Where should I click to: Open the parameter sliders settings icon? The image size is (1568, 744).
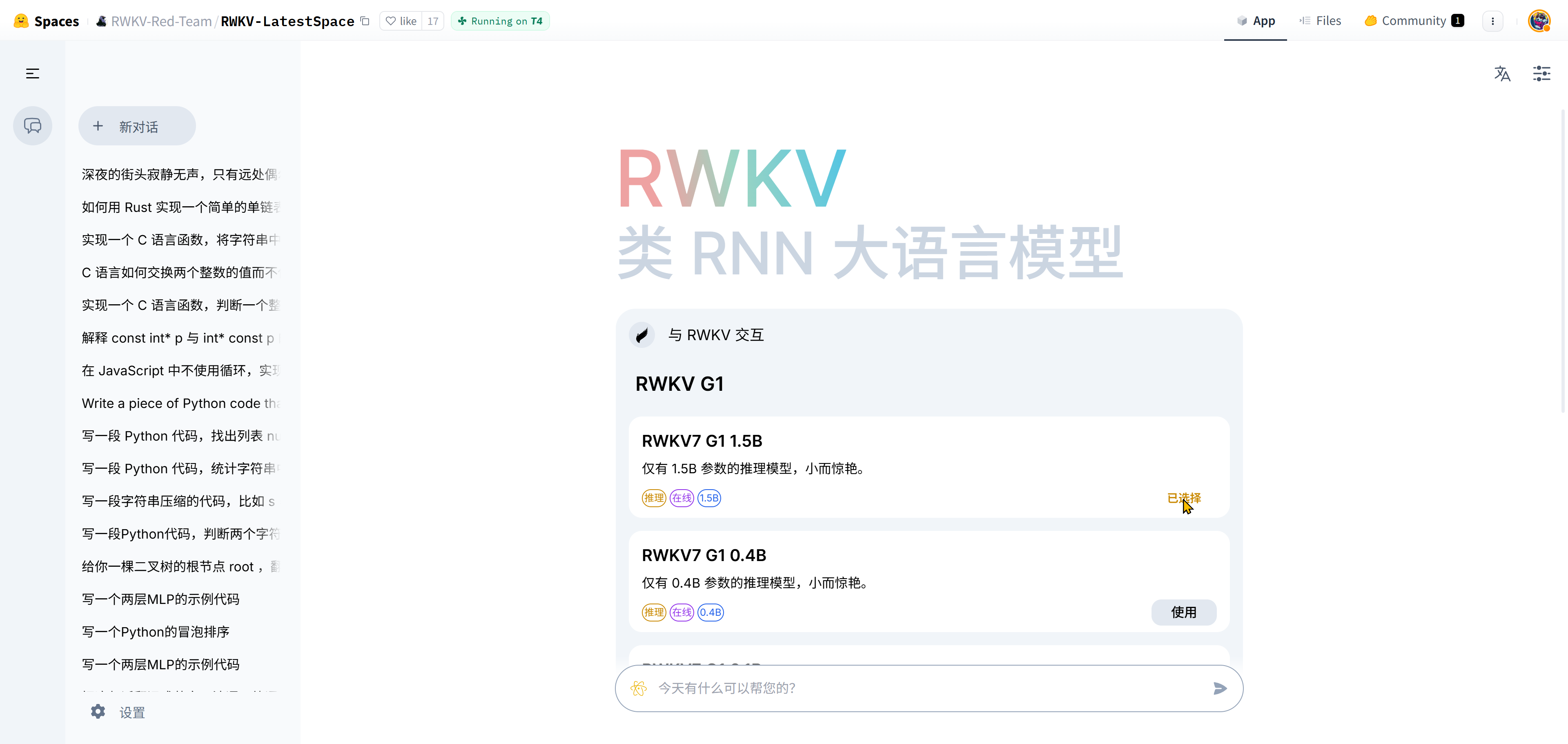point(1541,74)
